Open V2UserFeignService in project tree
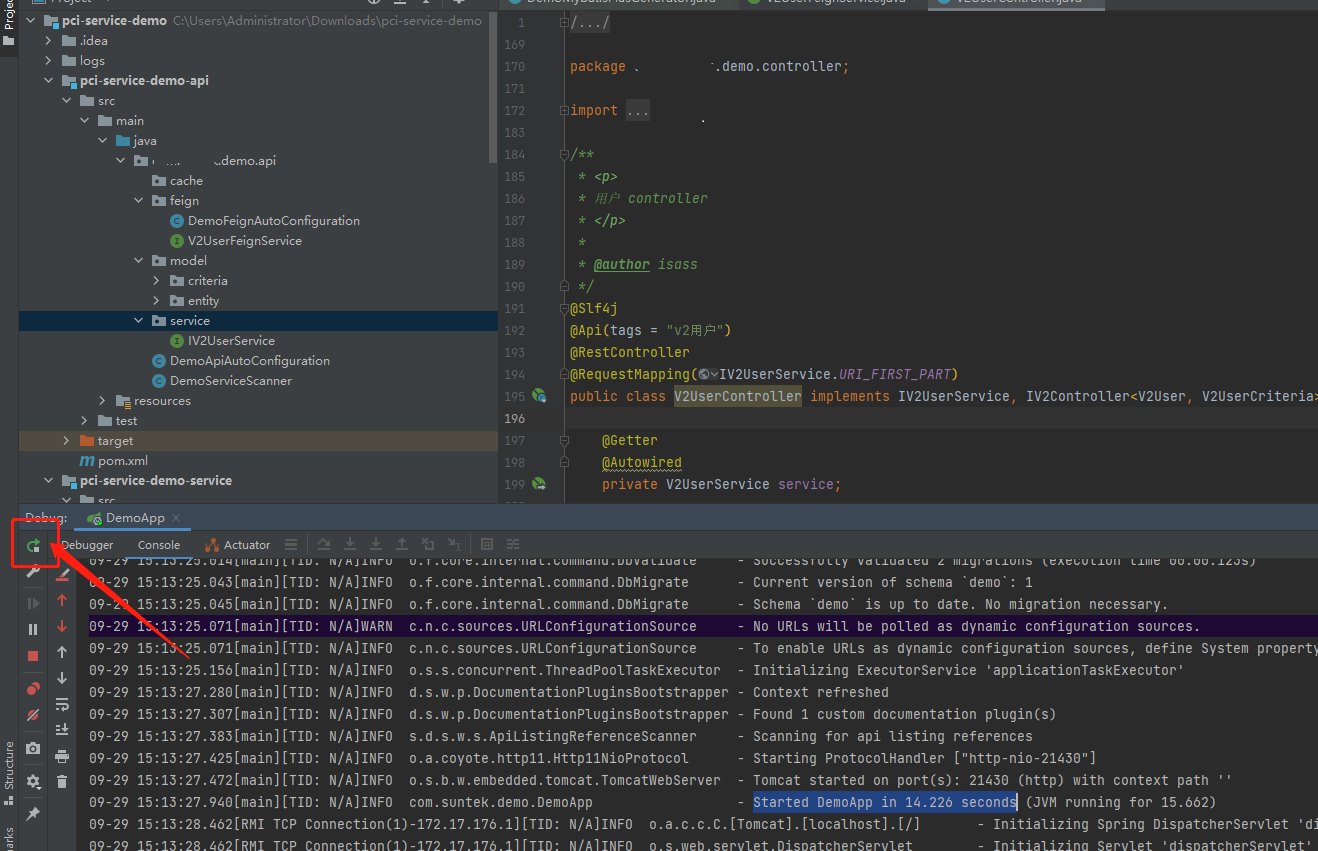Image resolution: width=1318 pixels, height=851 pixels. 244,241
